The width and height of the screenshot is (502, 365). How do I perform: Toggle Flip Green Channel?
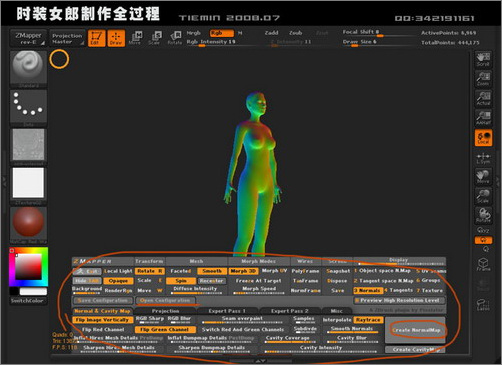tap(165, 330)
